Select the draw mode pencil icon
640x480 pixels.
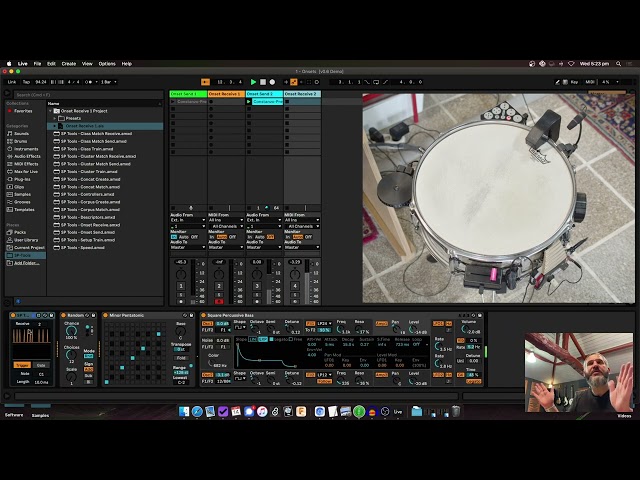pyautogui.click(x=557, y=82)
